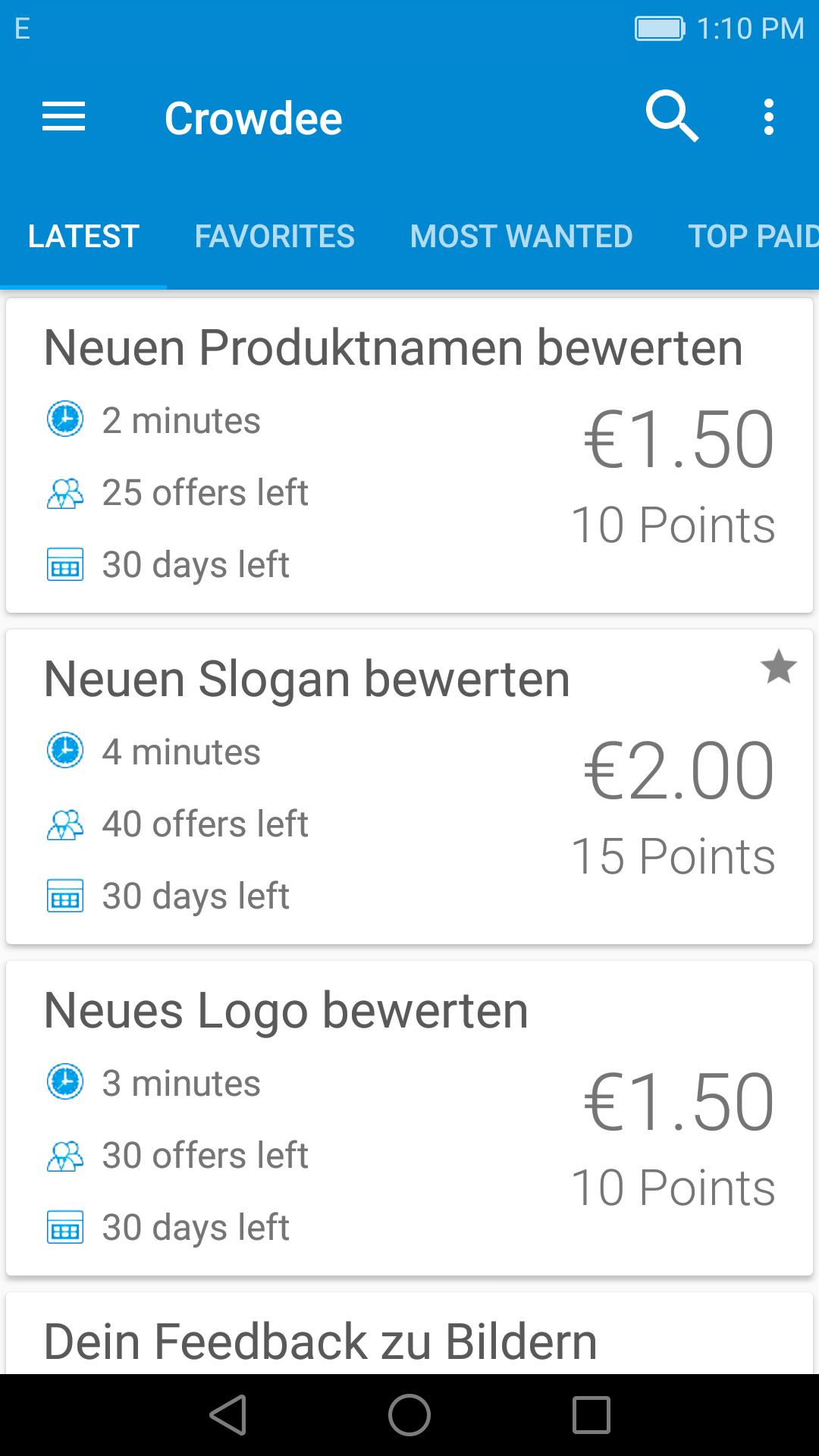The height and width of the screenshot is (1456, 819).
Task: Tap the search magnifier icon
Action: point(671,117)
